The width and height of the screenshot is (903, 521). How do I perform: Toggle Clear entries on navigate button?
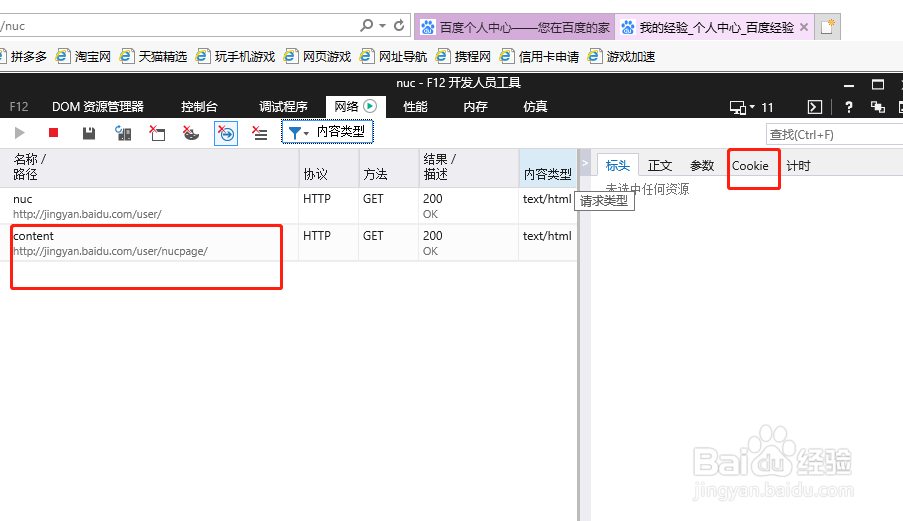coord(226,134)
